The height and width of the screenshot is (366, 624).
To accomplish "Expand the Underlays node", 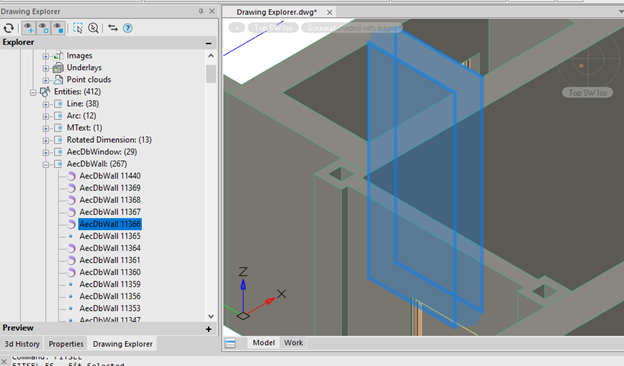I will click(x=45, y=68).
